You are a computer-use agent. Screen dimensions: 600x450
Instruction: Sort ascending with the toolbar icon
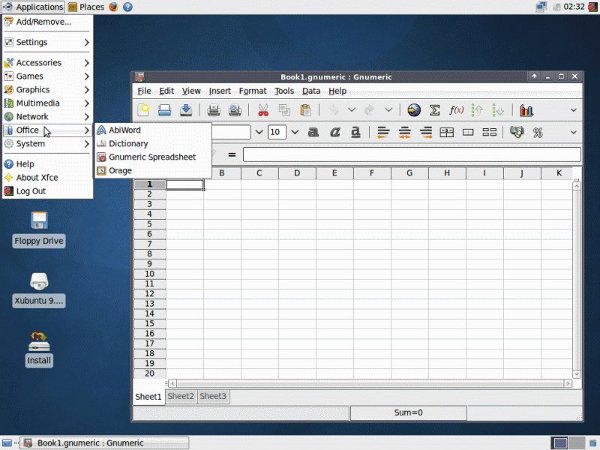[477, 110]
